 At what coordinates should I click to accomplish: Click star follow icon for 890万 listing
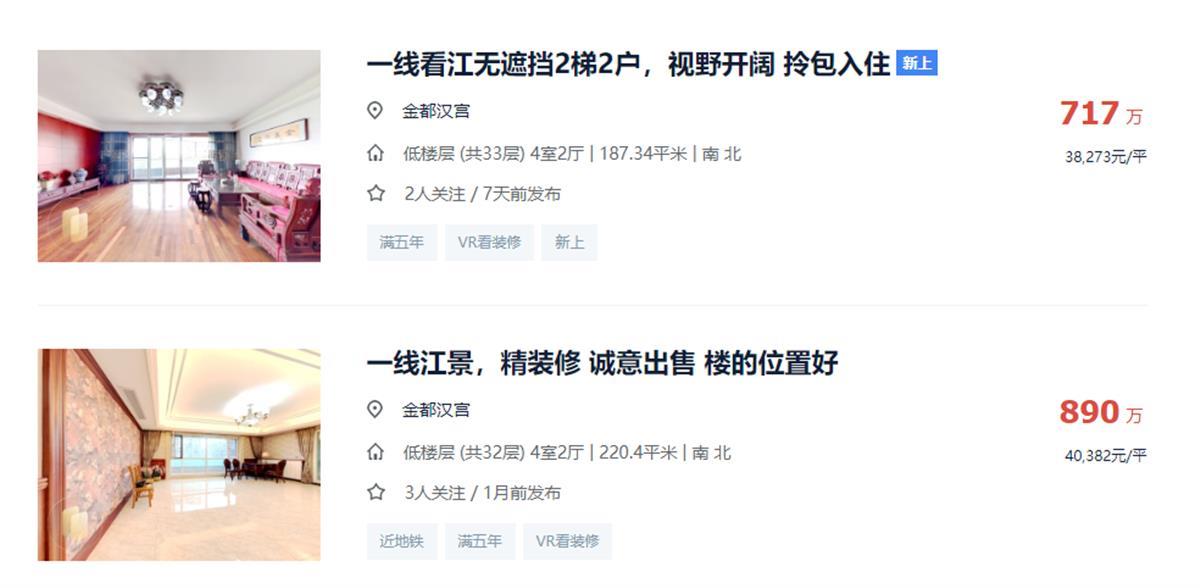[x=375, y=492]
